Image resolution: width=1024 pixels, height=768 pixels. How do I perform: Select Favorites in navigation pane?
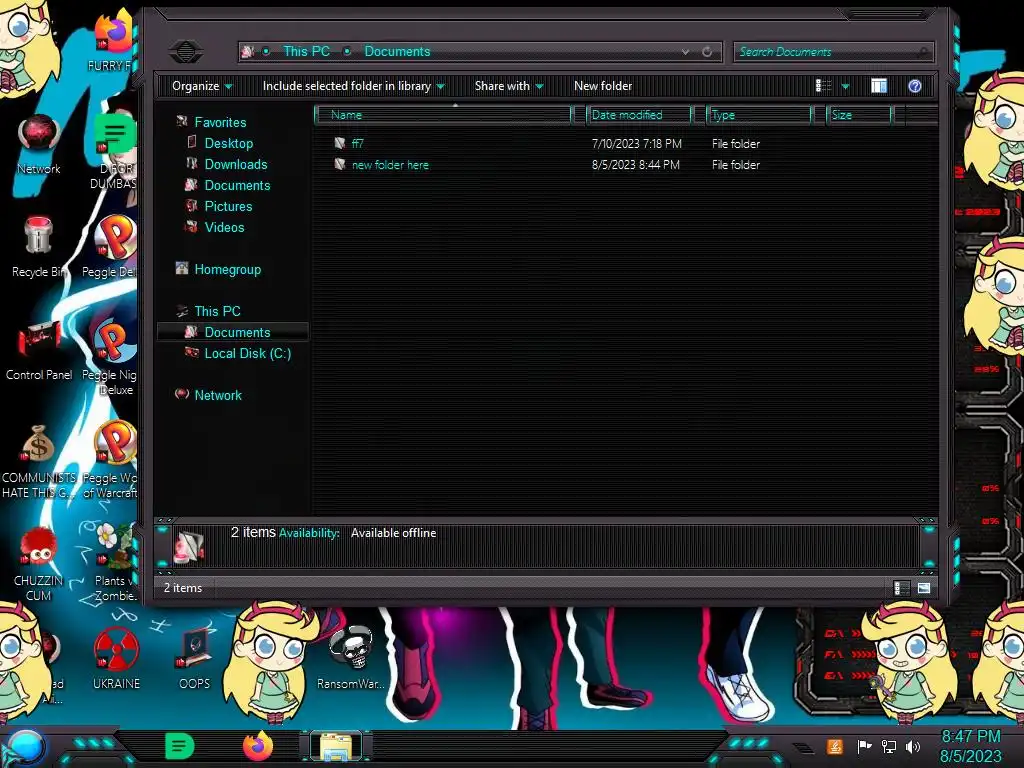click(220, 122)
